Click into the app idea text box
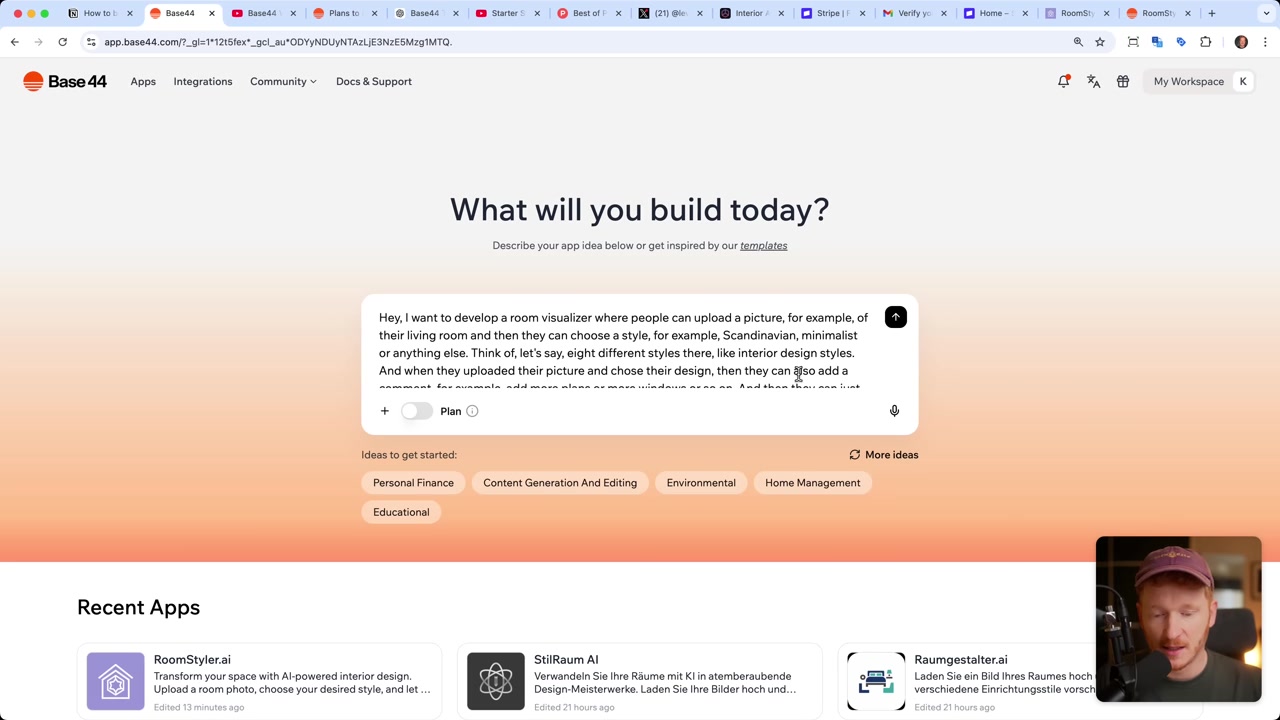 624,348
